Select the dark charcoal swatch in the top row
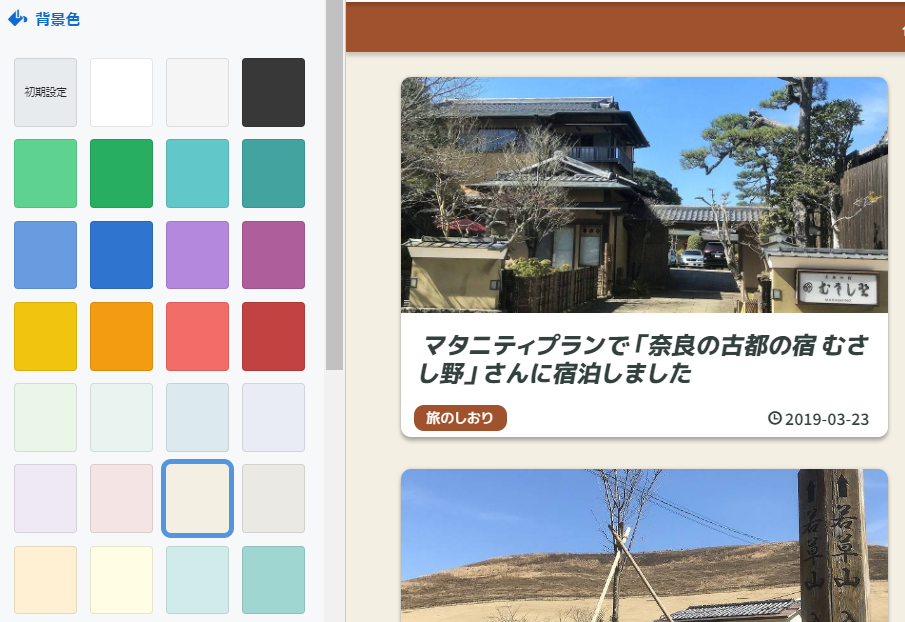This screenshot has width=905, height=622. 273,92
